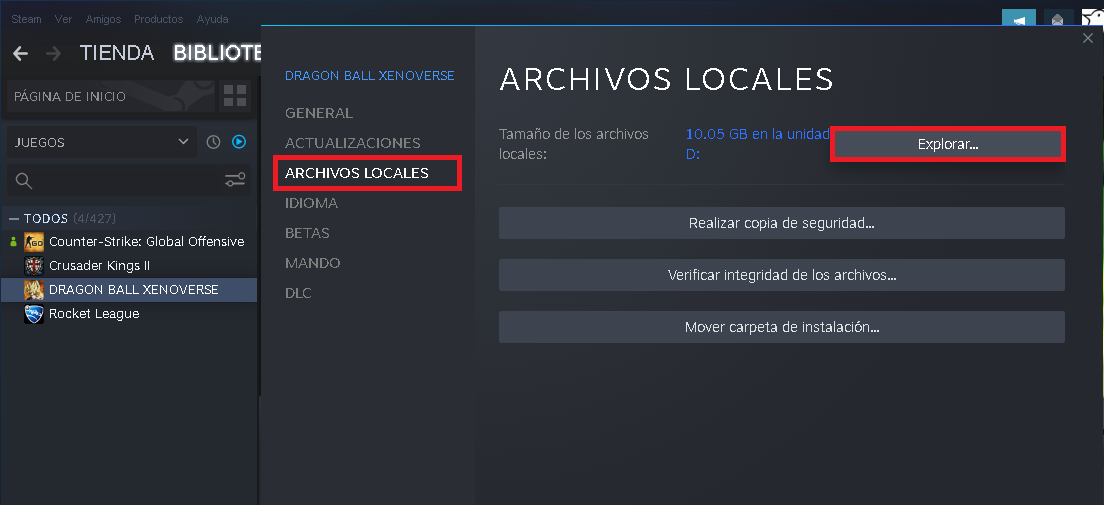Click Mover carpeta de instalación...
1104x505 pixels.
click(x=782, y=327)
